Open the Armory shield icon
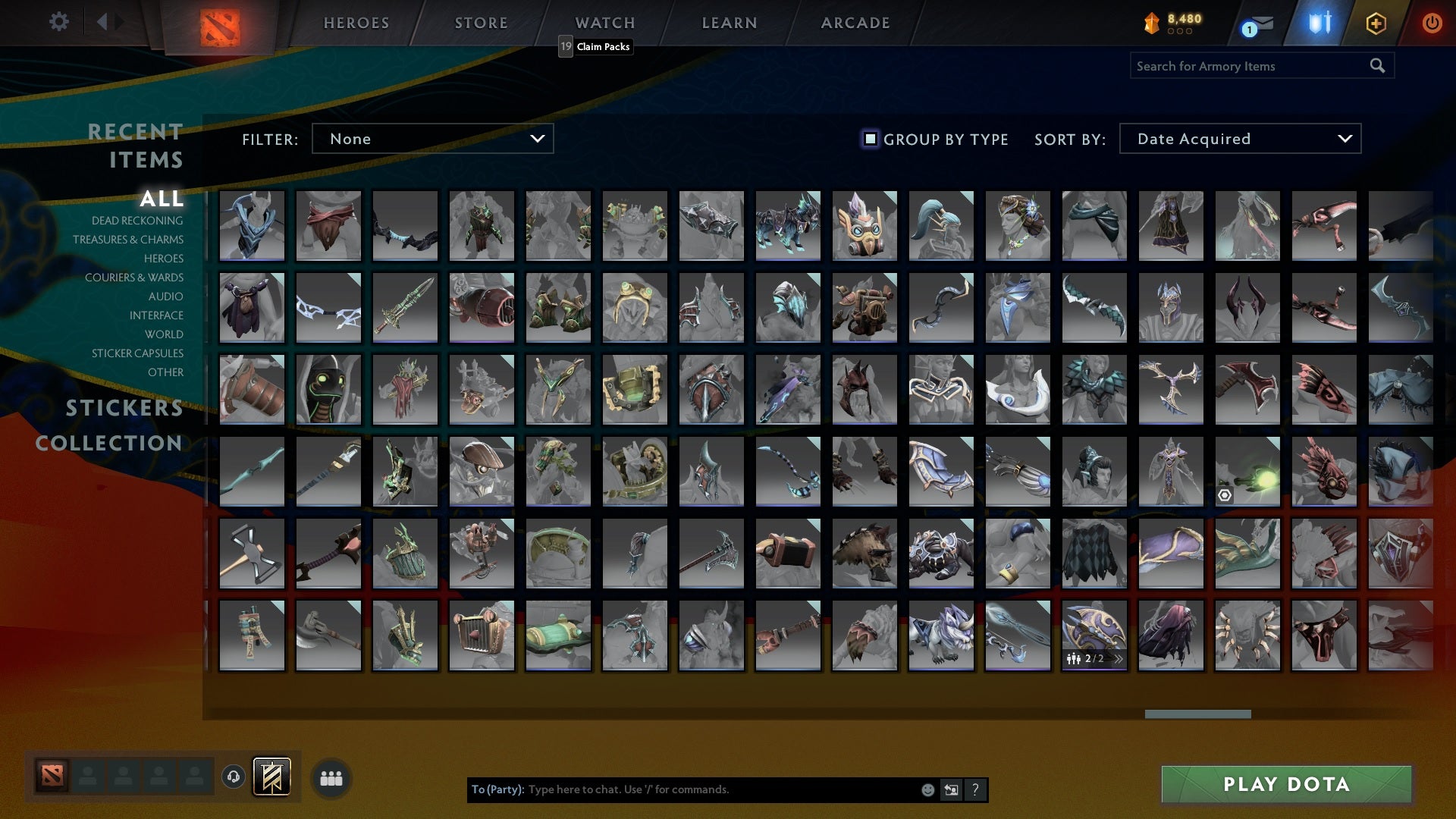 1319,23
